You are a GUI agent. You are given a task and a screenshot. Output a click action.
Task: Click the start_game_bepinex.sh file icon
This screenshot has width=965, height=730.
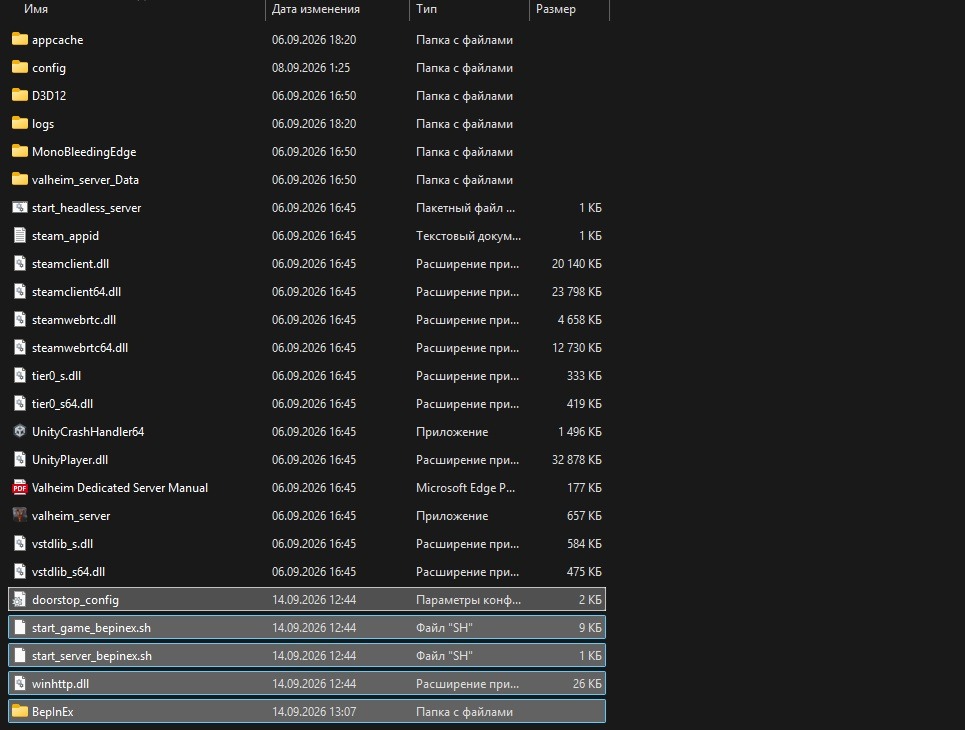[20, 627]
